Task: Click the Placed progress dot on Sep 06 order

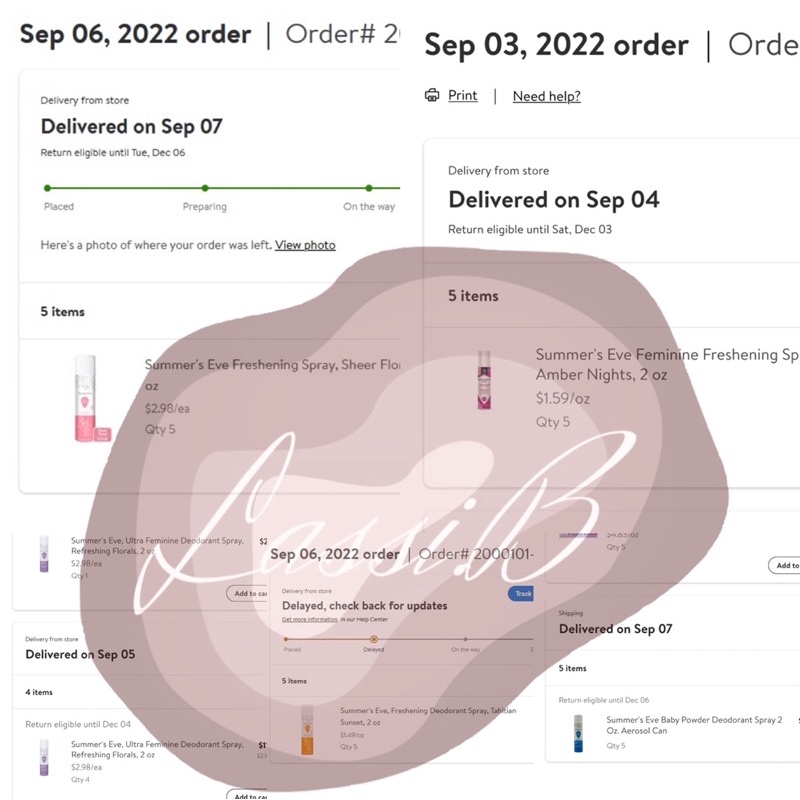Action: (46, 188)
